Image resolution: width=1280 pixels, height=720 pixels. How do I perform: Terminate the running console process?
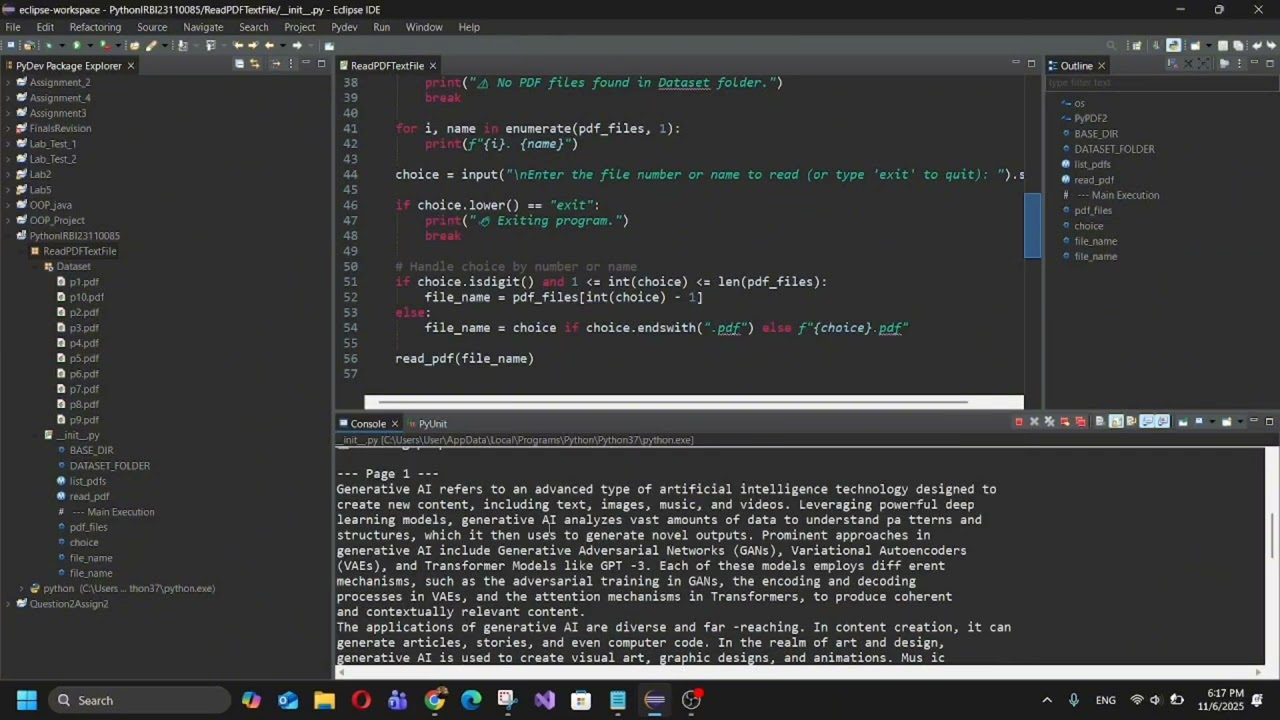1019,422
